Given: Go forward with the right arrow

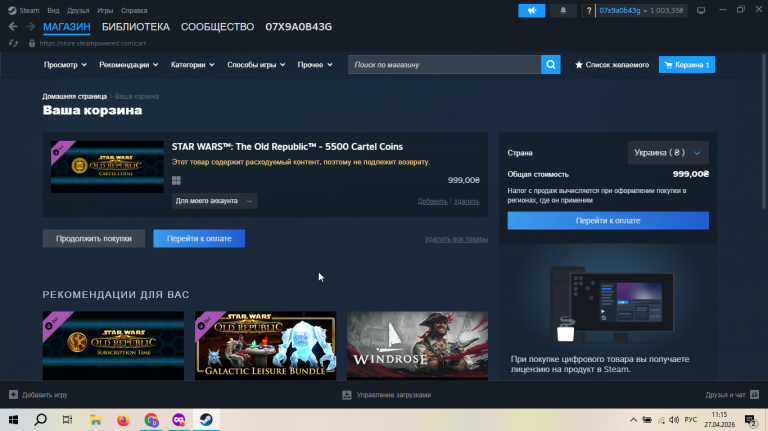Looking at the screenshot, I should click(30, 26).
